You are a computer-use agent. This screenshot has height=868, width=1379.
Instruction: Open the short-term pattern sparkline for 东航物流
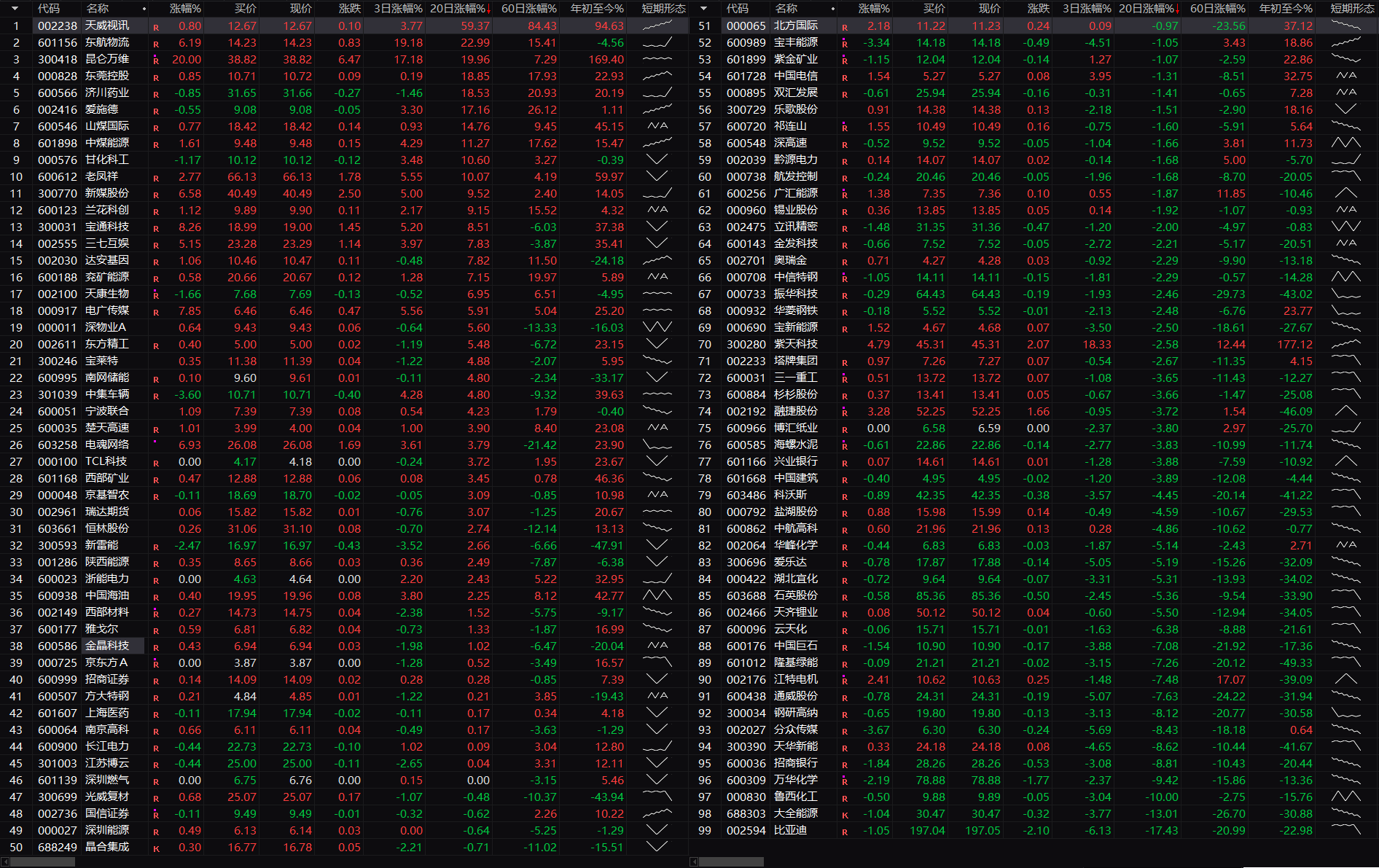coord(657,42)
